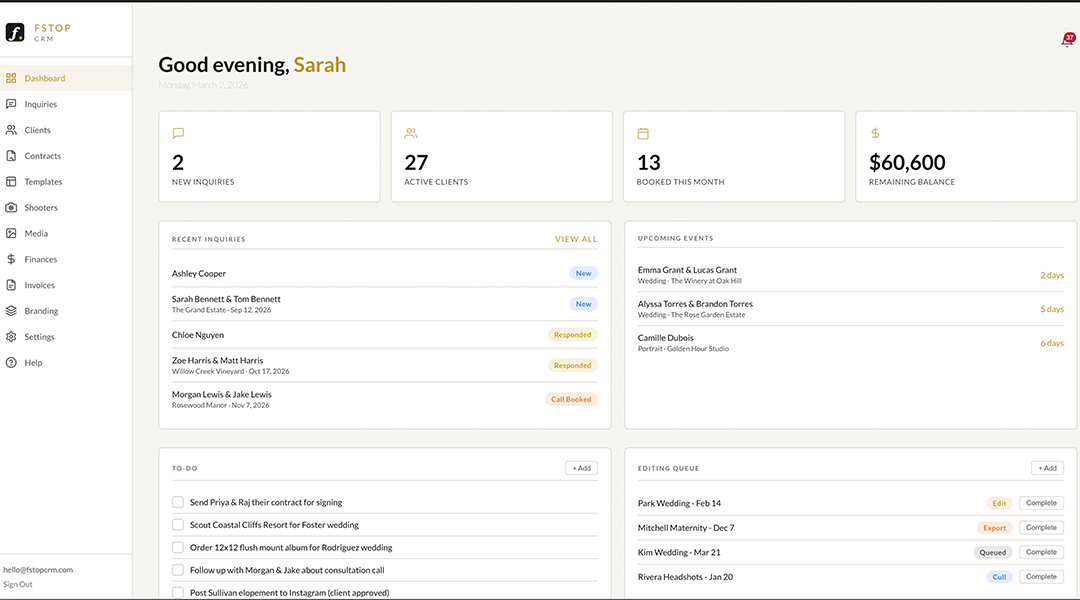Click VIEW ALL on Recent Inquiries
The image size is (1080, 600).
(576, 239)
